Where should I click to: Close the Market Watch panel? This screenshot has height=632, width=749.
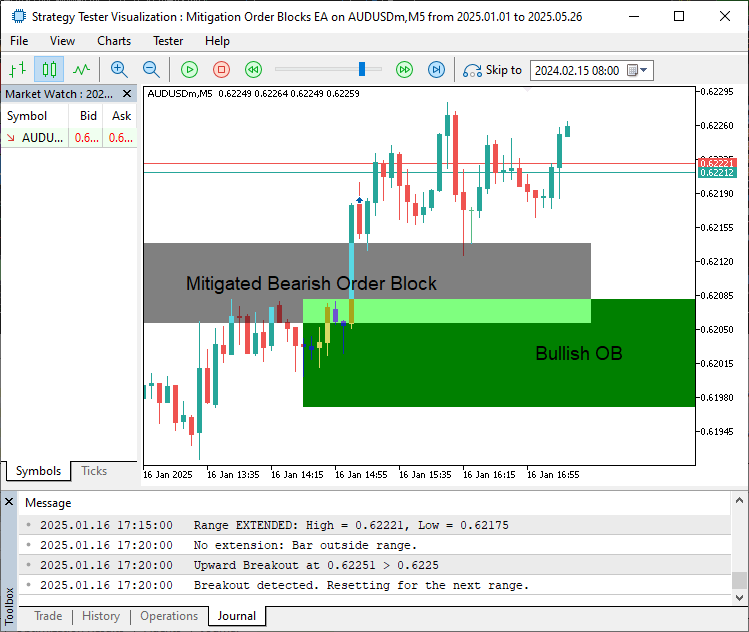coord(128,94)
